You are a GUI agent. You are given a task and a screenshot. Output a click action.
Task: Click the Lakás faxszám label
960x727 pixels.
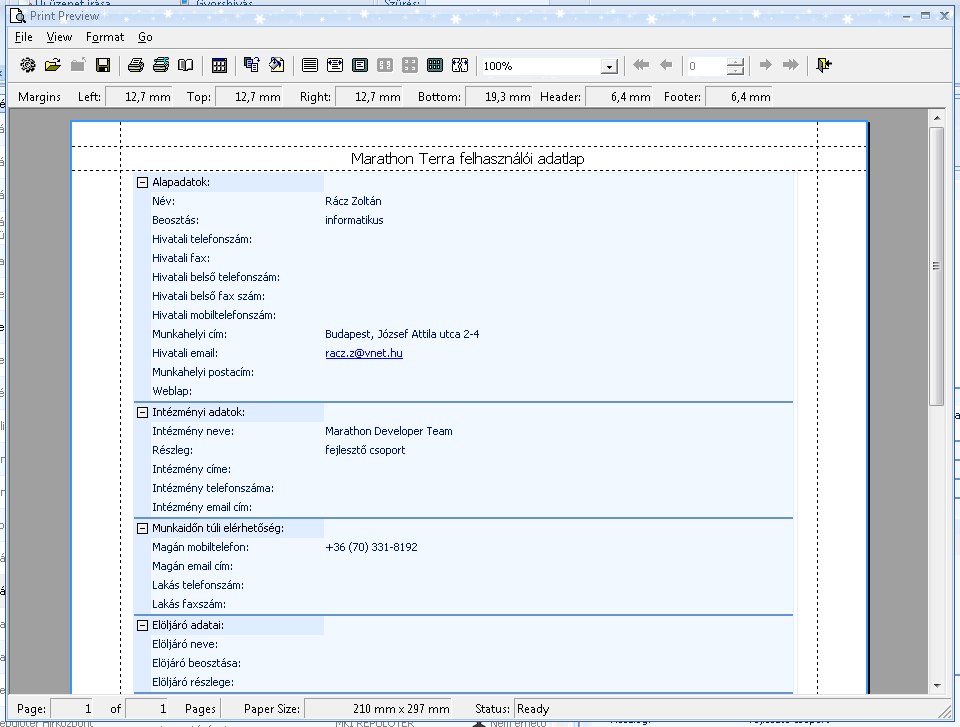189,604
